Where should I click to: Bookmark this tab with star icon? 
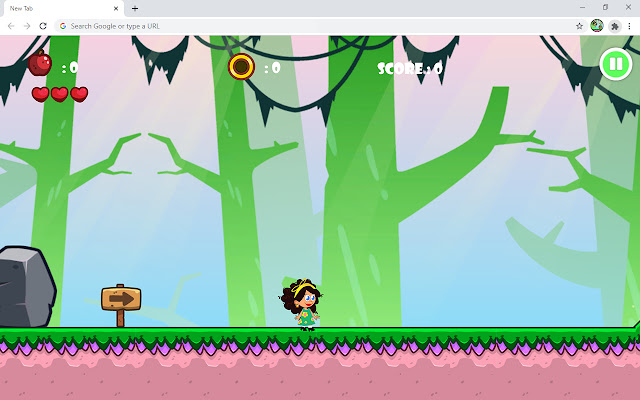(x=579, y=26)
